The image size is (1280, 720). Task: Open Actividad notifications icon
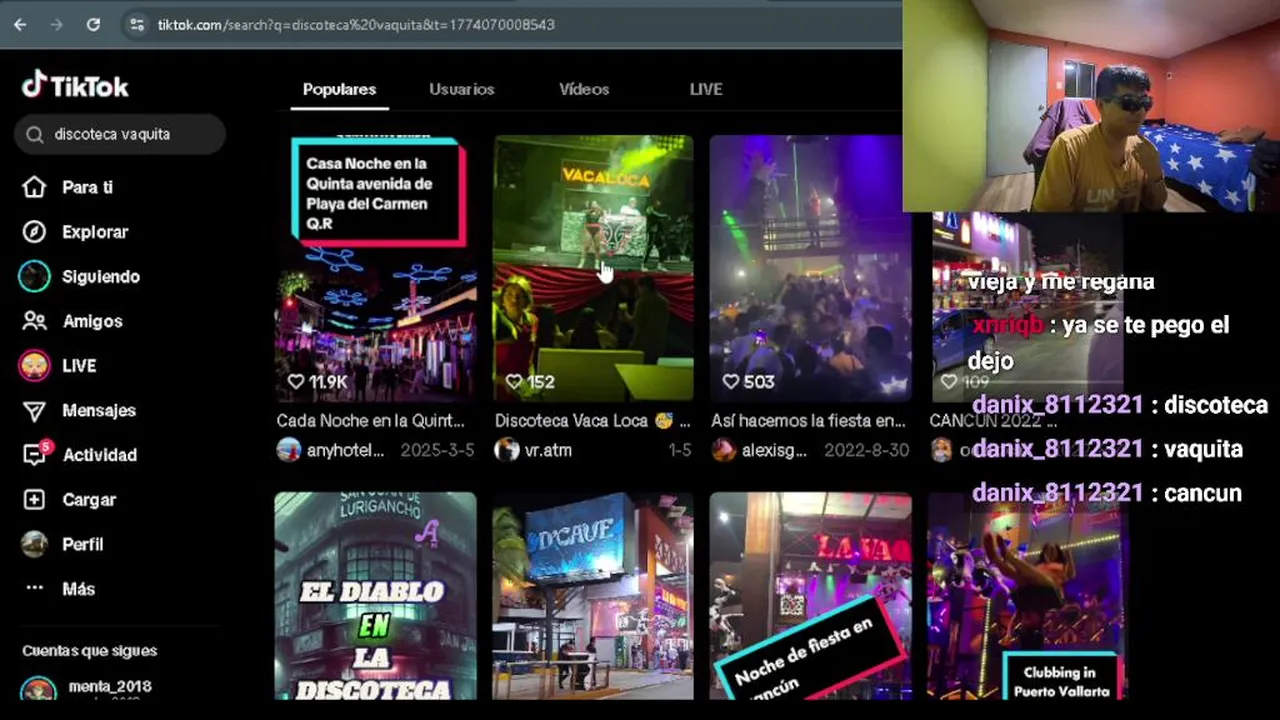pyautogui.click(x=34, y=455)
